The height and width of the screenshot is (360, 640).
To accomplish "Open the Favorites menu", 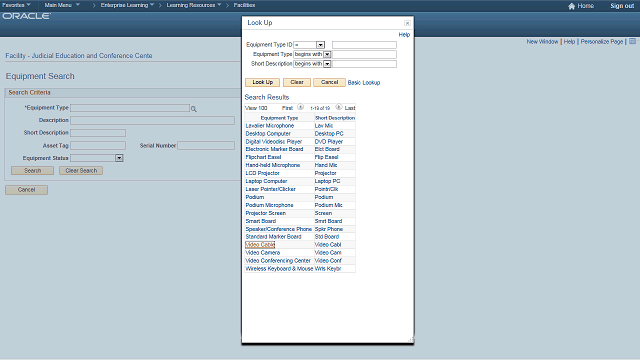I will click(x=16, y=5).
